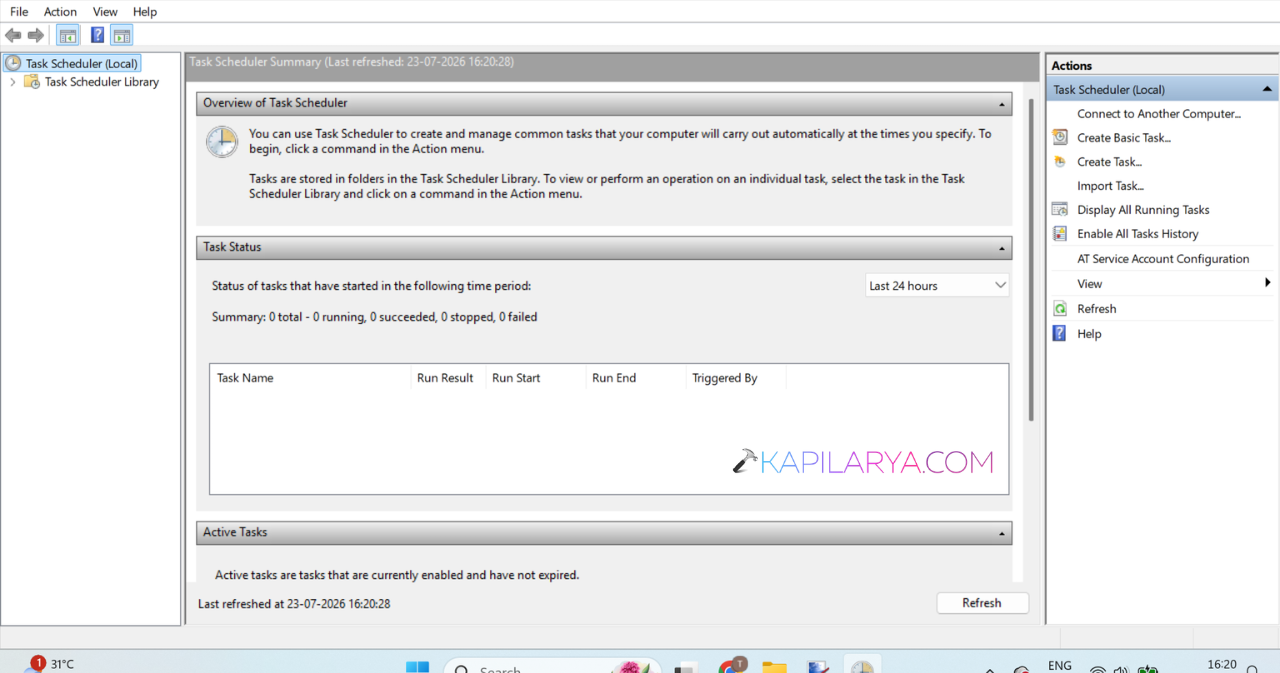Click the 16:20 clock in the taskbar
The image size is (1280, 673).
tap(1222, 664)
